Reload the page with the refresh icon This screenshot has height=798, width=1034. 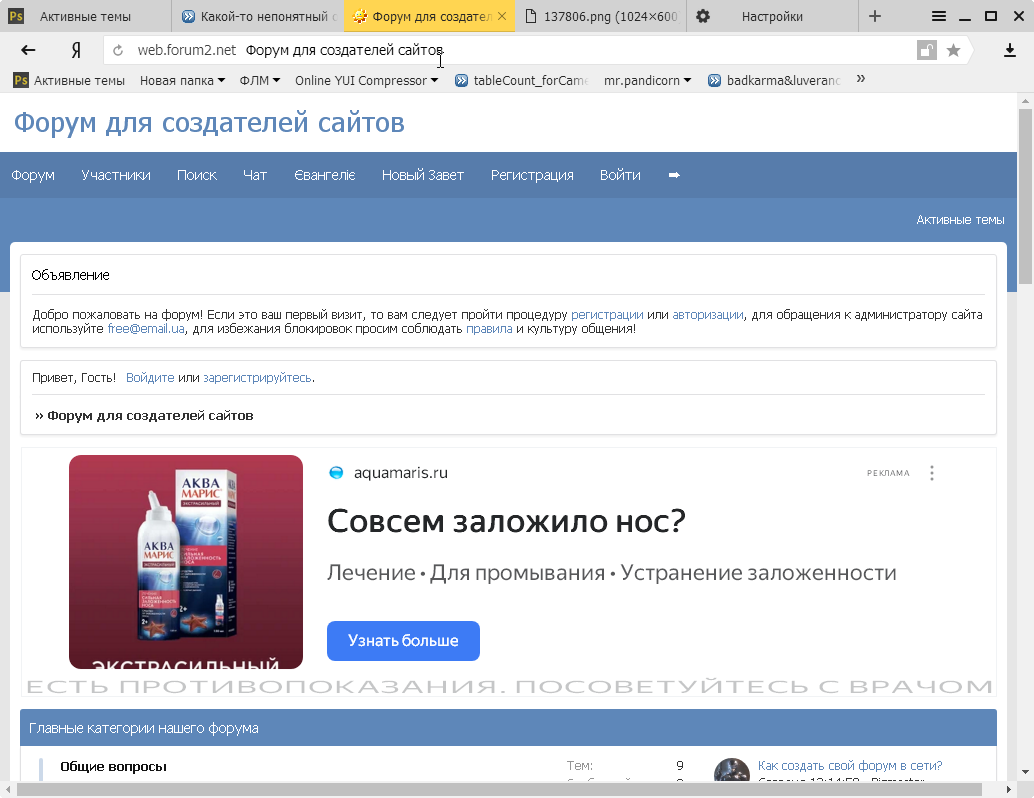[118, 51]
